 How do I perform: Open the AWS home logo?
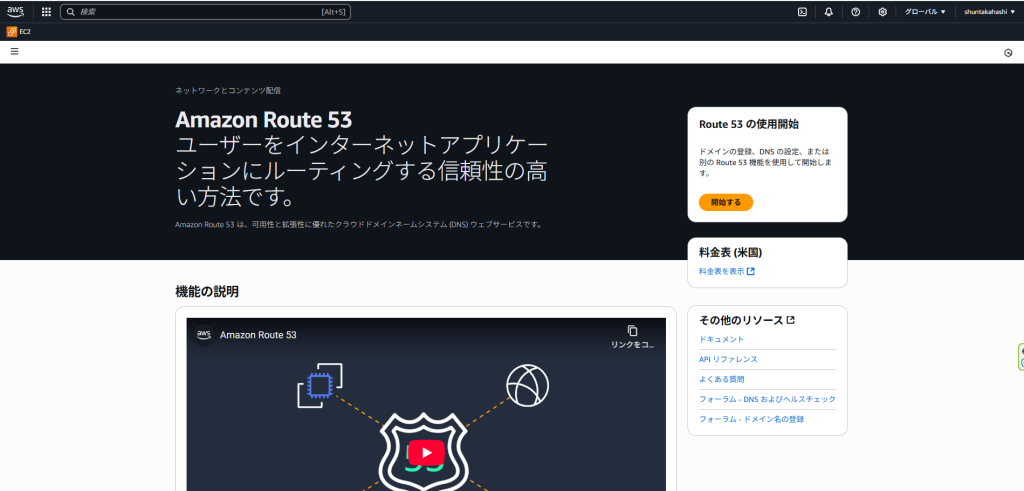[15, 11]
